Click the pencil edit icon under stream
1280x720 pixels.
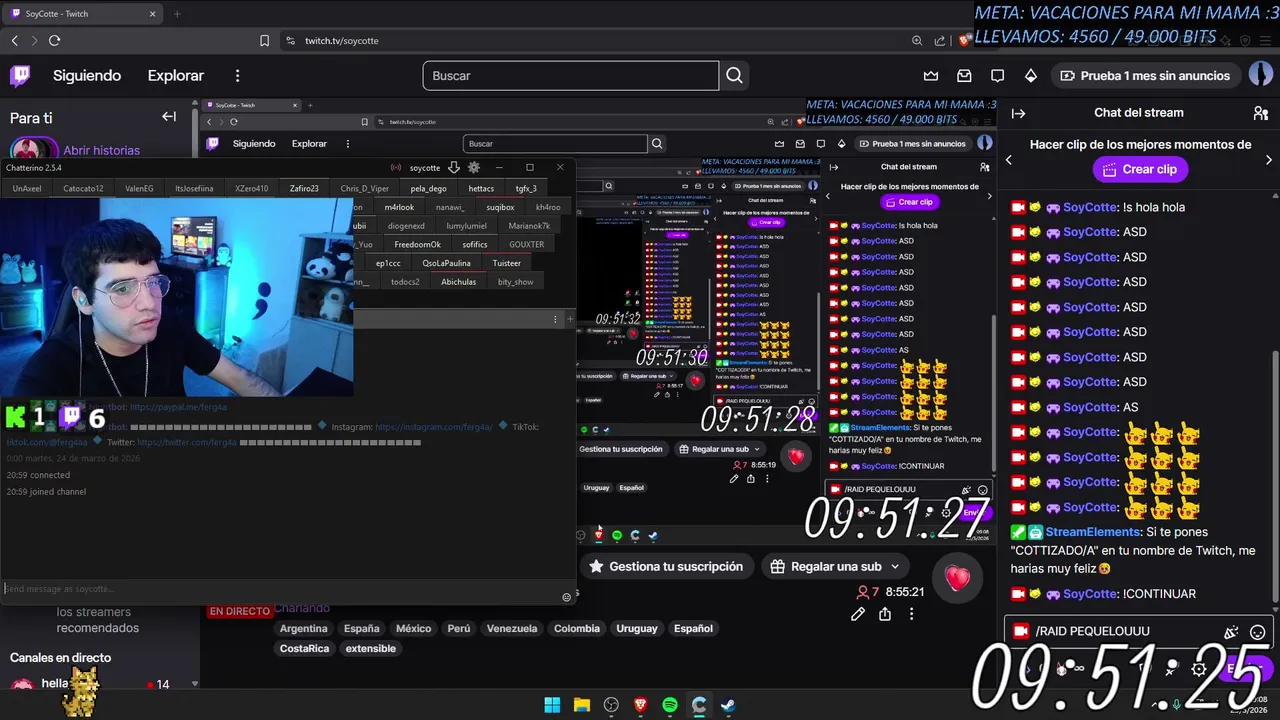(858, 614)
